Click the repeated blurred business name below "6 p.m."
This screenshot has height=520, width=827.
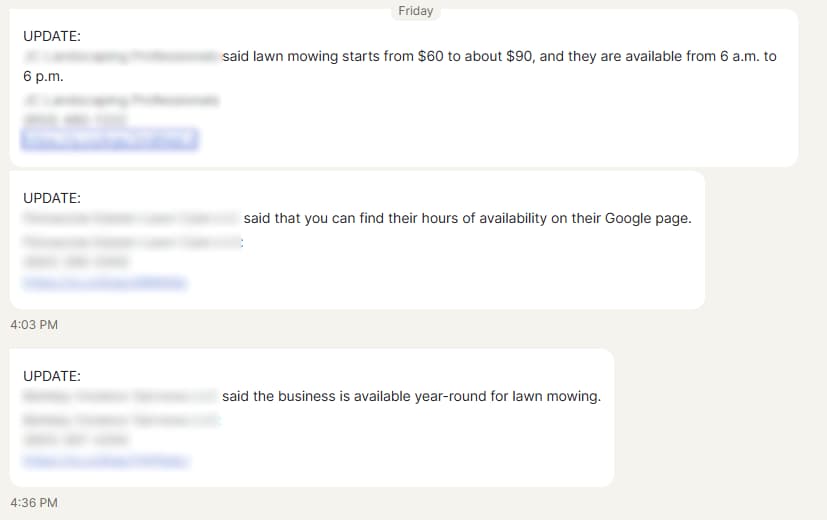(x=120, y=100)
